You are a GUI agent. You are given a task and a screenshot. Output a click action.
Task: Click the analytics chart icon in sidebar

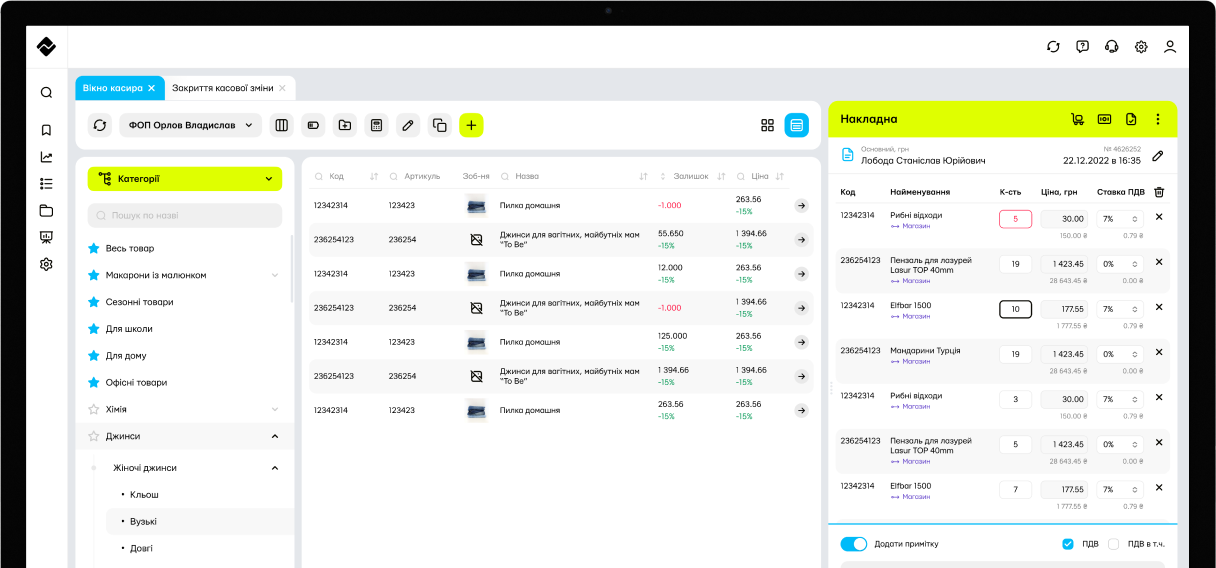[46, 157]
